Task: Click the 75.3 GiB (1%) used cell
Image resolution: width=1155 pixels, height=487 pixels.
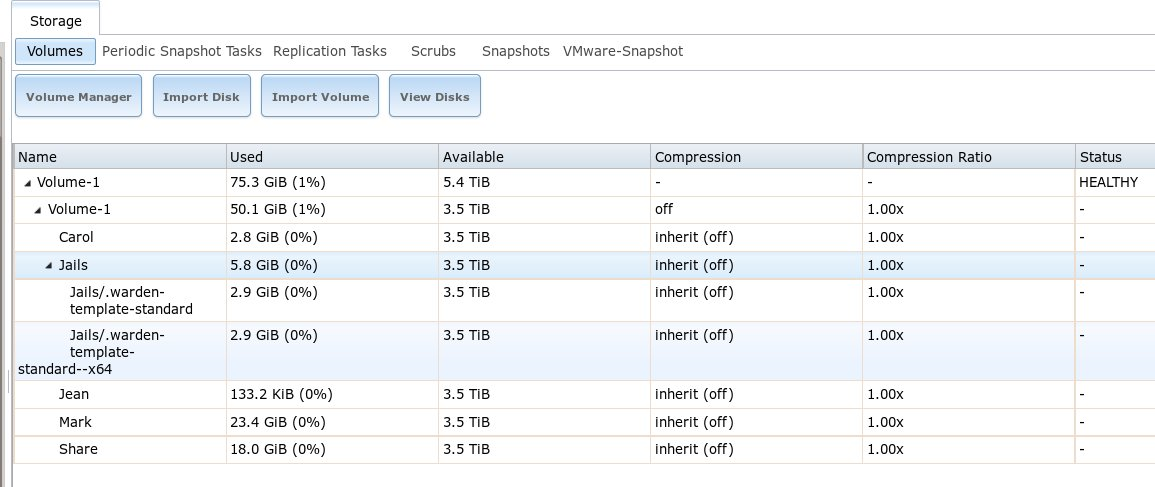Action: pyautogui.click(x=332, y=182)
